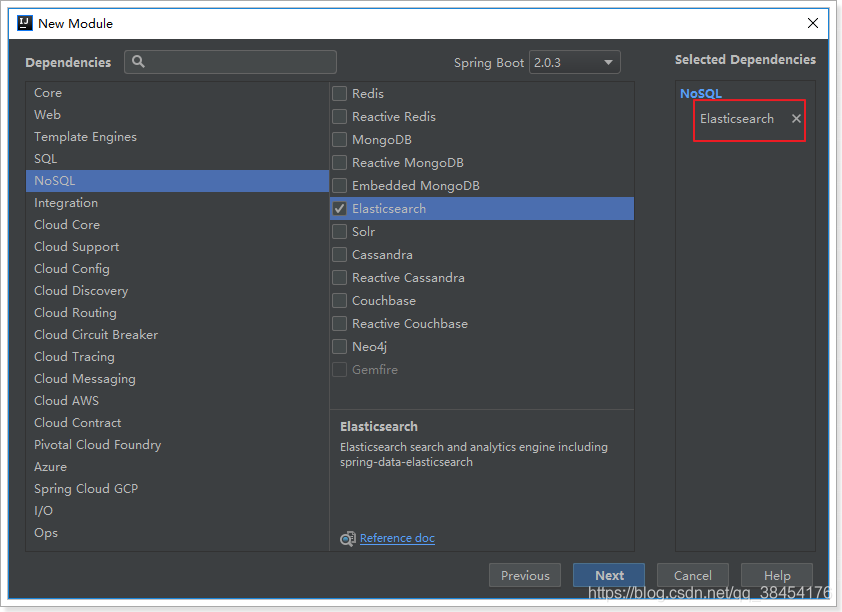The height and width of the screenshot is (612, 842).
Task: Choose the Azure category
Action: [x=177, y=467]
